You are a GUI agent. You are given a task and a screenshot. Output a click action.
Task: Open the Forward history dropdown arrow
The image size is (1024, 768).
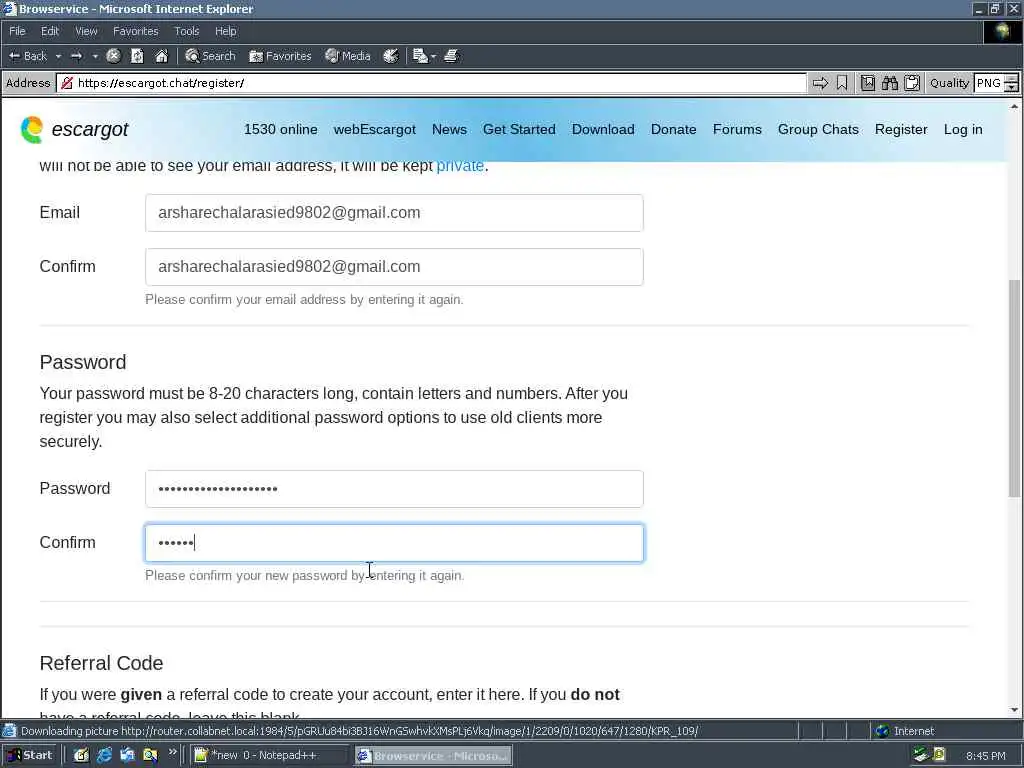[95, 56]
